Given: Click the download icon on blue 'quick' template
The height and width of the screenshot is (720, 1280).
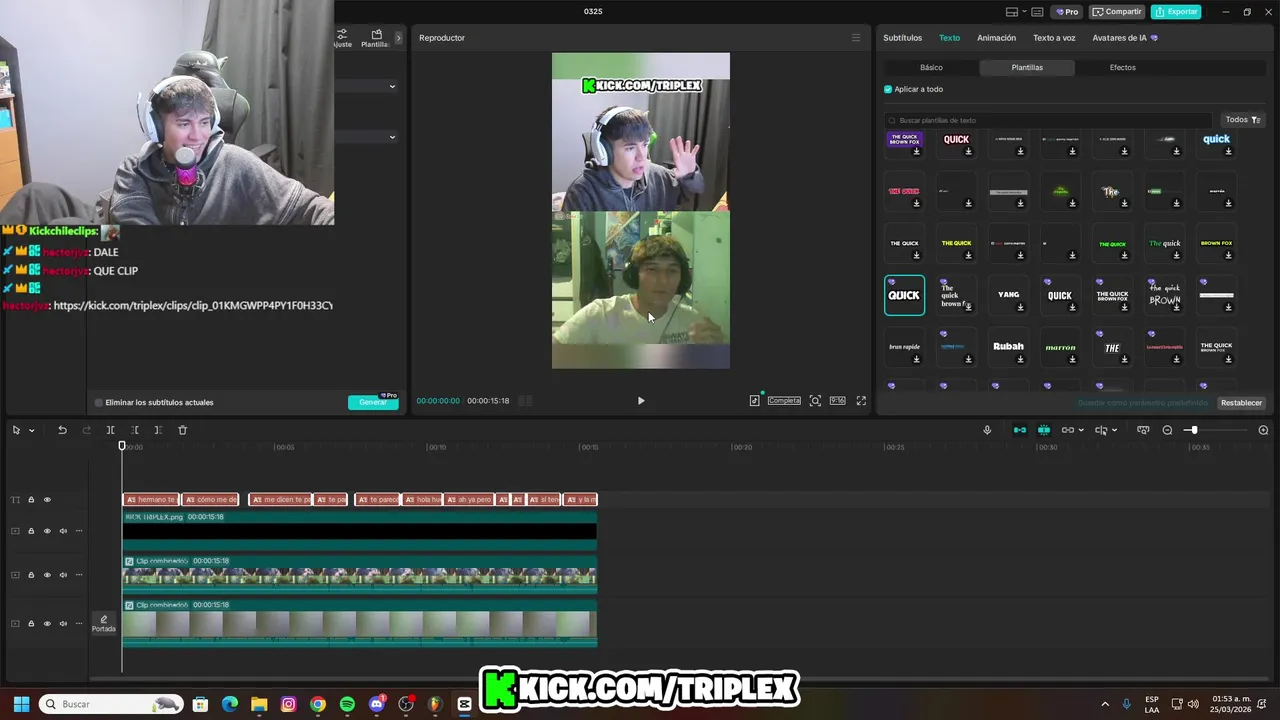Looking at the screenshot, I should (1228, 152).
